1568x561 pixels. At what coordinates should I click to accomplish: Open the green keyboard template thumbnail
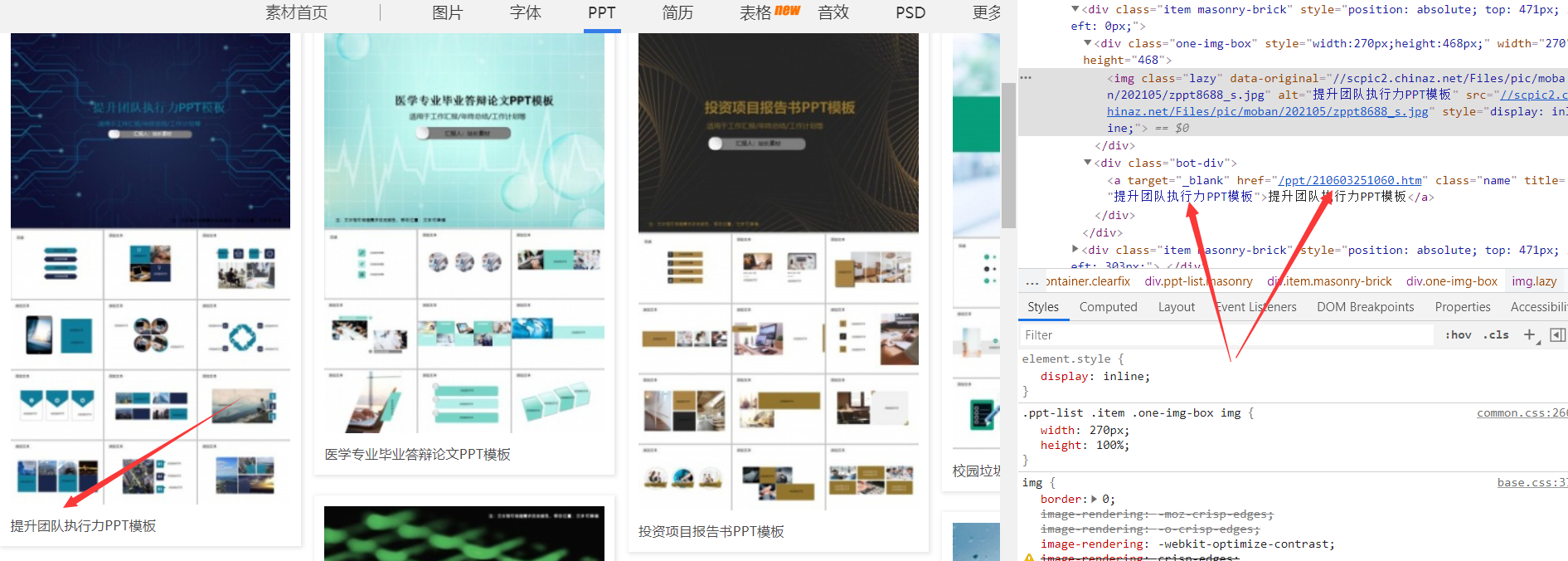pos(464,534)
